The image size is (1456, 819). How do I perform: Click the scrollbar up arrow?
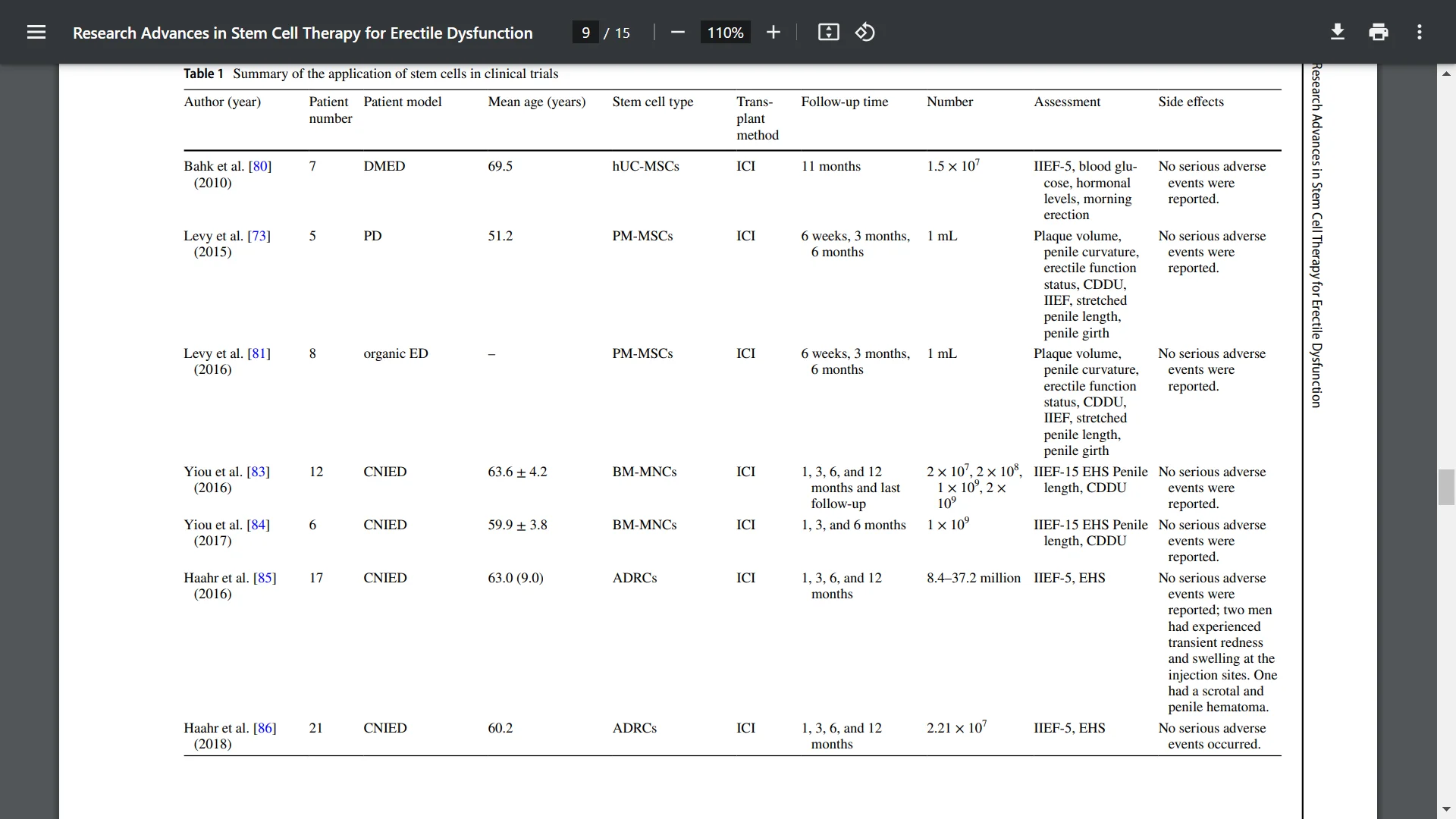pyautogui.click(x=1446, y=74)
